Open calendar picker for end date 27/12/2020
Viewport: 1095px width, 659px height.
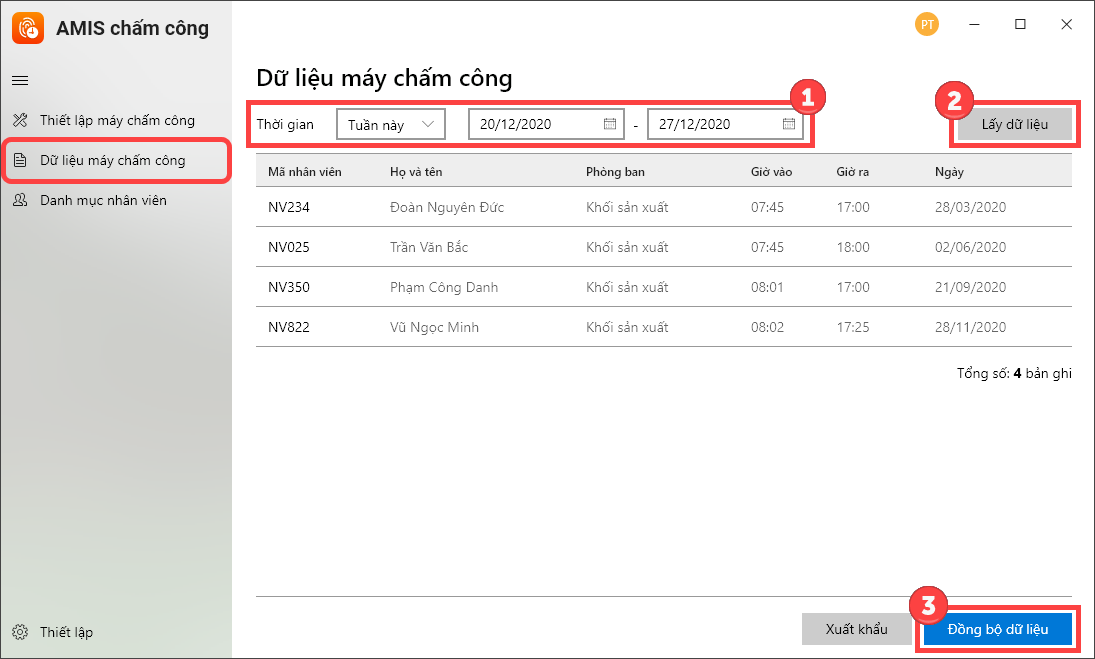click(789, 124)
